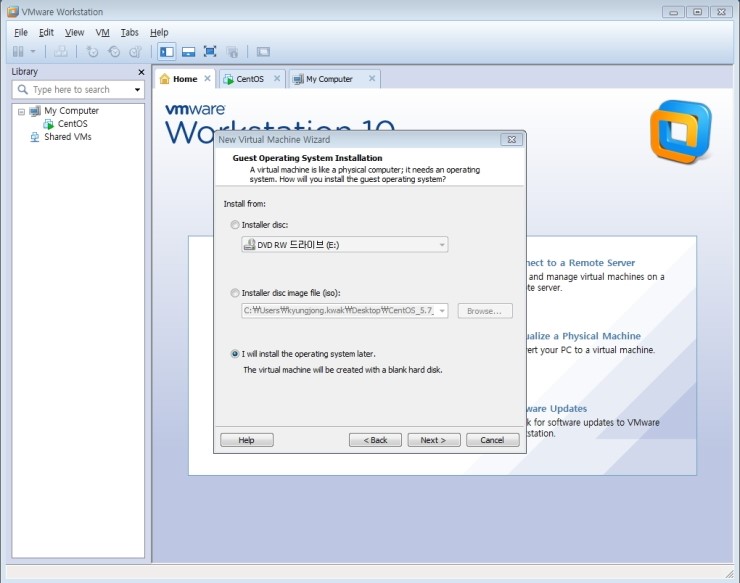Click the library search magnifier icon
The height and width of the screenshot is (583, 740).
22,89
